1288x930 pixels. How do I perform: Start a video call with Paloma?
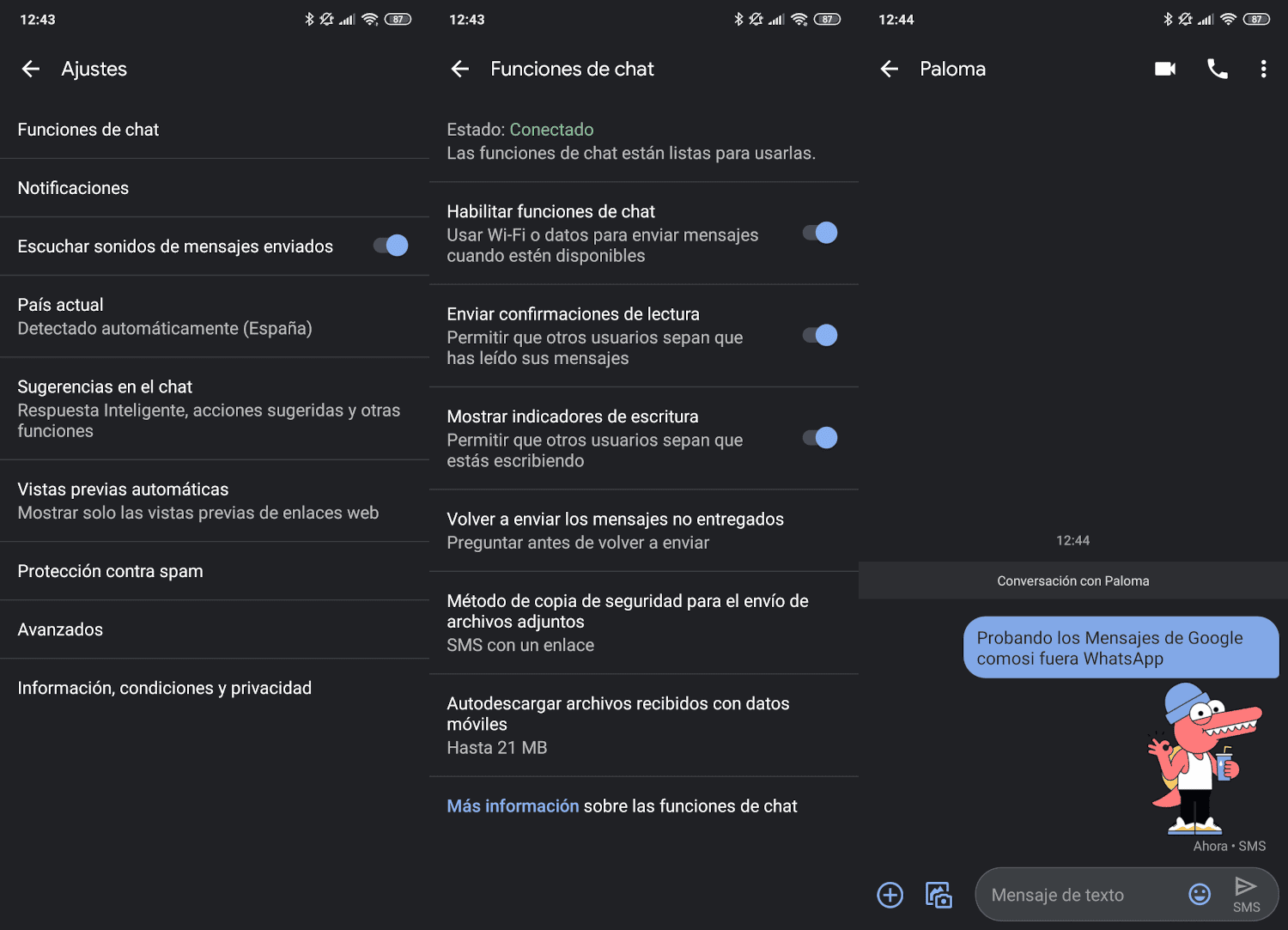[1165, 69]
